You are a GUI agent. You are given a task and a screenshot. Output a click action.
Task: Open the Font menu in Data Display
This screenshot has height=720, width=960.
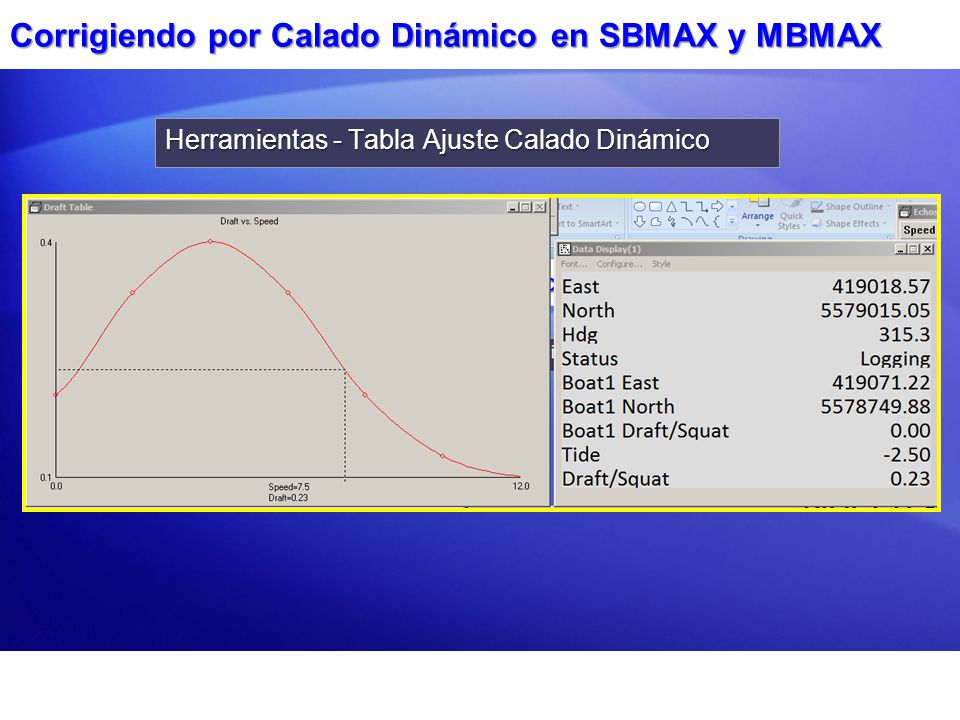coord(574,264)
